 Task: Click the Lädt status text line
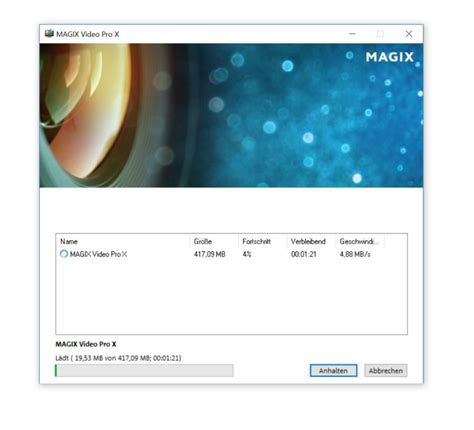pyautogui.click(x=118, y=358)
